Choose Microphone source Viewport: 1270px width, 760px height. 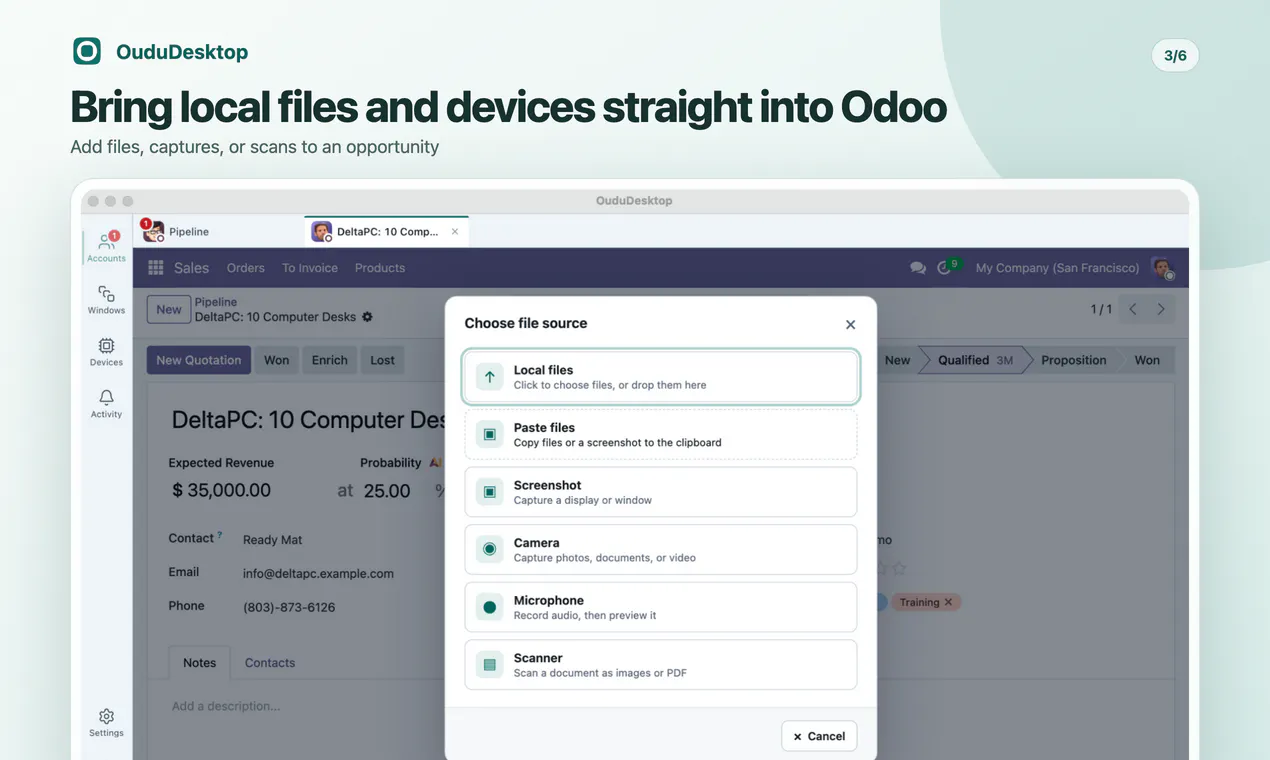pyautogui.click(x=660, y=607)
